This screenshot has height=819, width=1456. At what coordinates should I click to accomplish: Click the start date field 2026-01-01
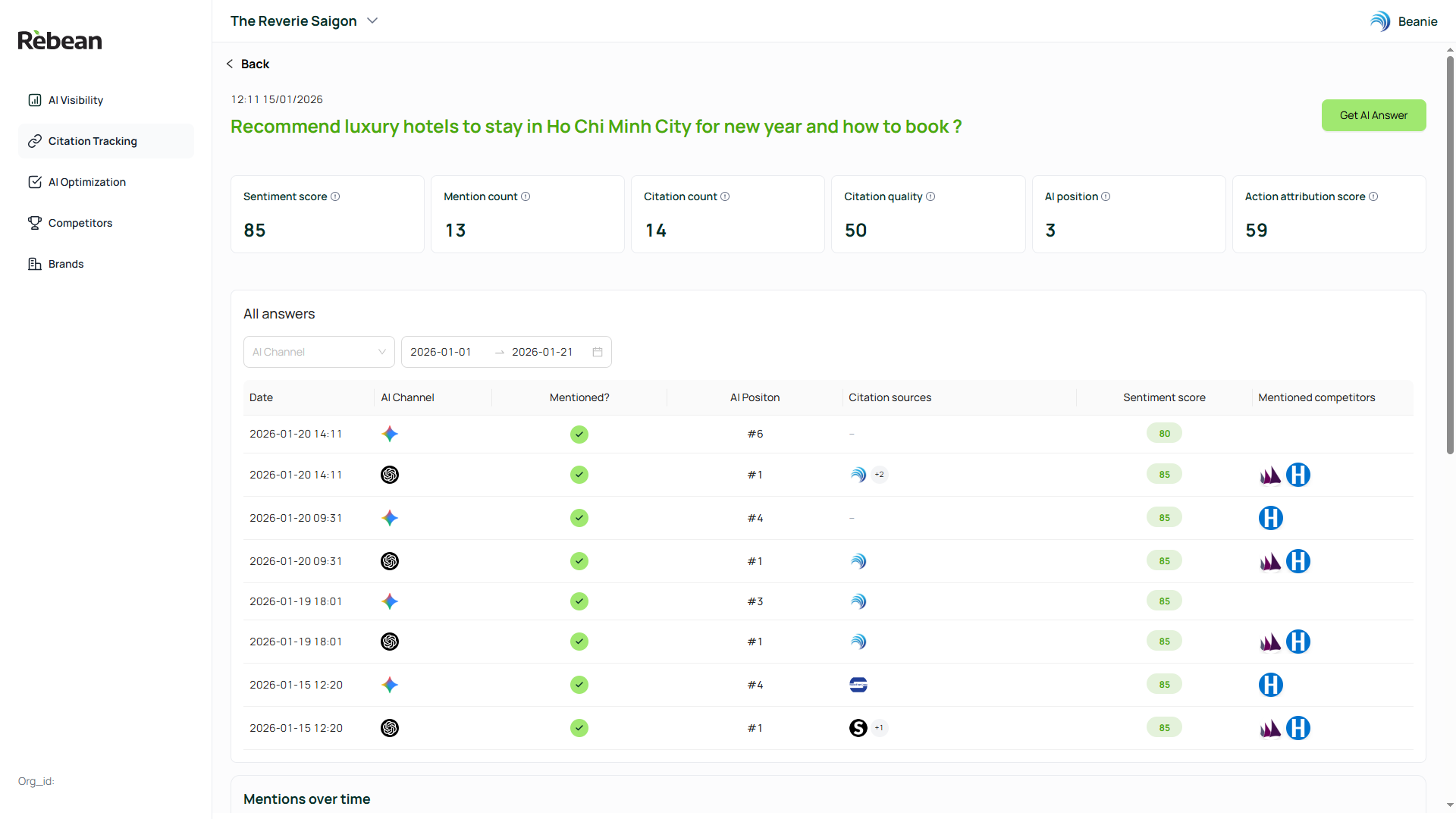click(x=441, y=352)
